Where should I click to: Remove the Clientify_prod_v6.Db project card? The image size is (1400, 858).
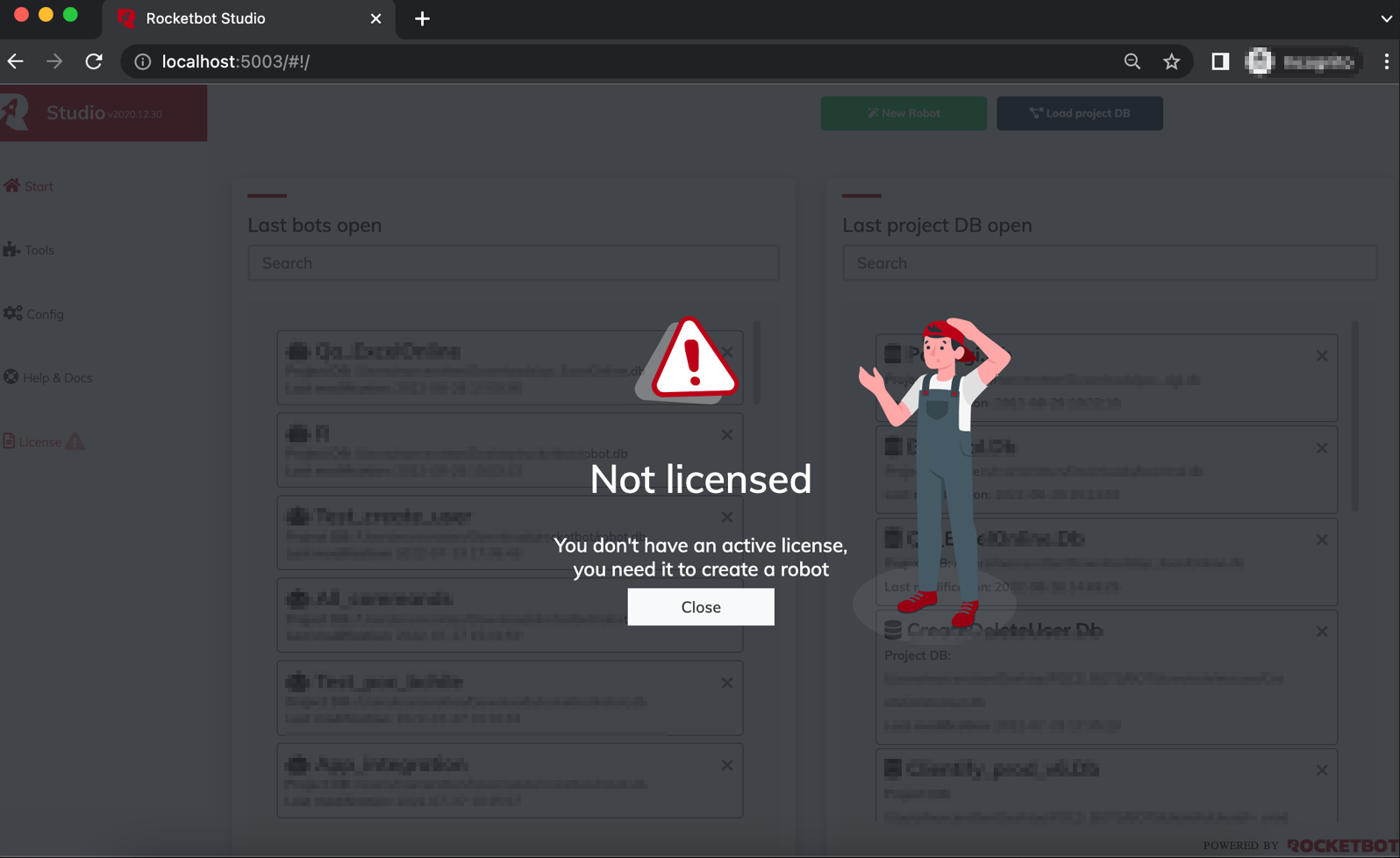[1322, 770]
